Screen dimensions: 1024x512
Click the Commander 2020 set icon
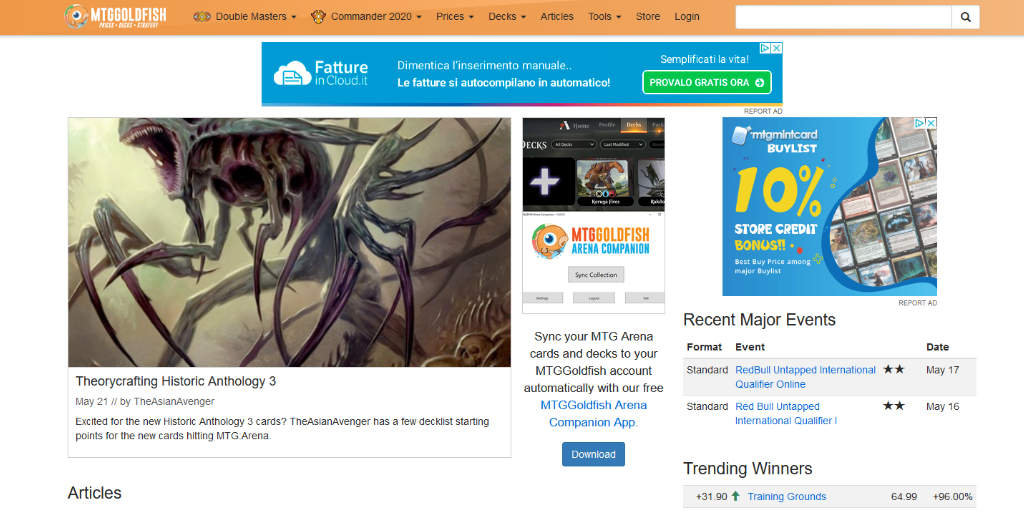point(318,16)
